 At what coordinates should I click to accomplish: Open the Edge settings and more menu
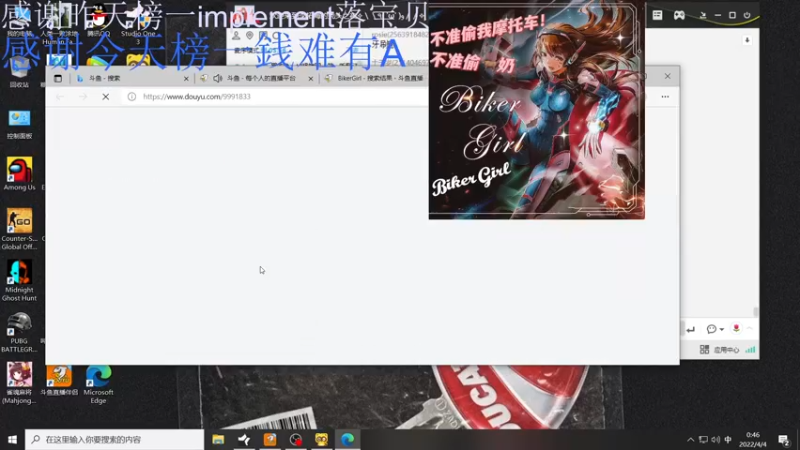[x=665, y=96]
